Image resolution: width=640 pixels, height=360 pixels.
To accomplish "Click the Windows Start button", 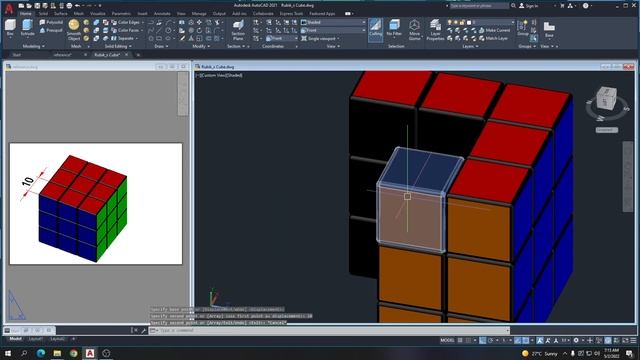I will coord(7,353).
